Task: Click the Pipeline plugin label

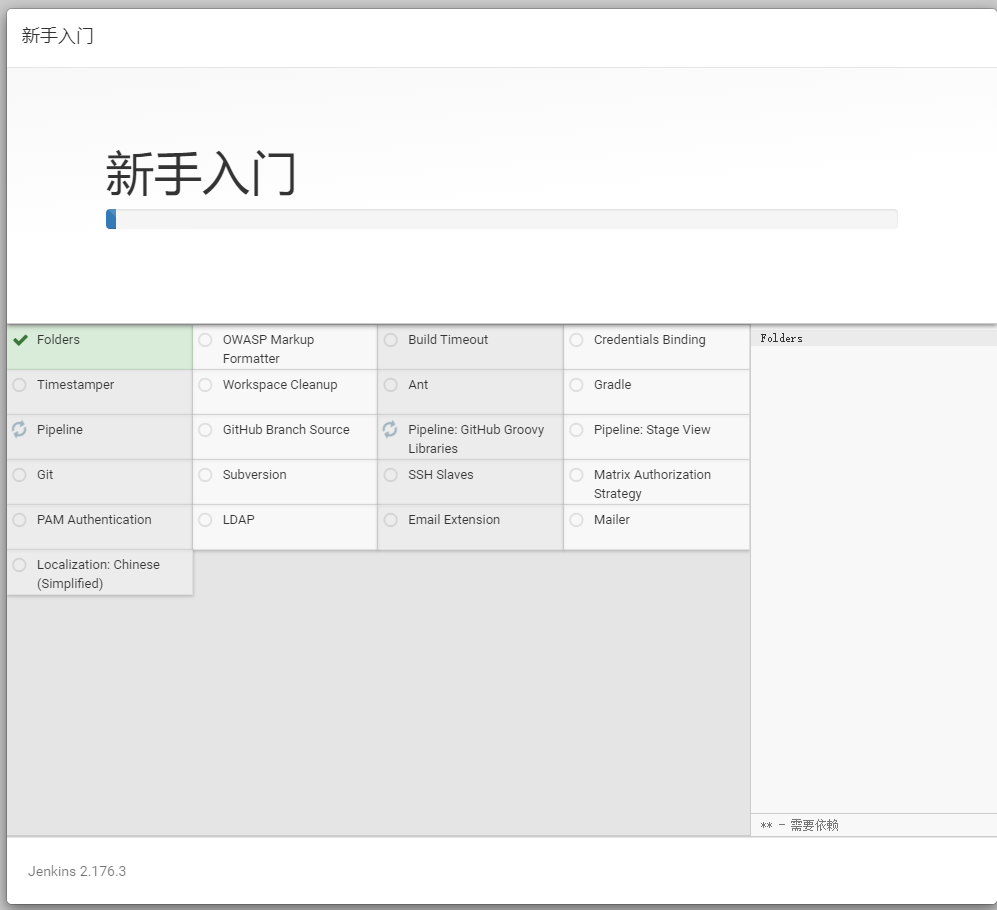Action: tap(60, 430)
